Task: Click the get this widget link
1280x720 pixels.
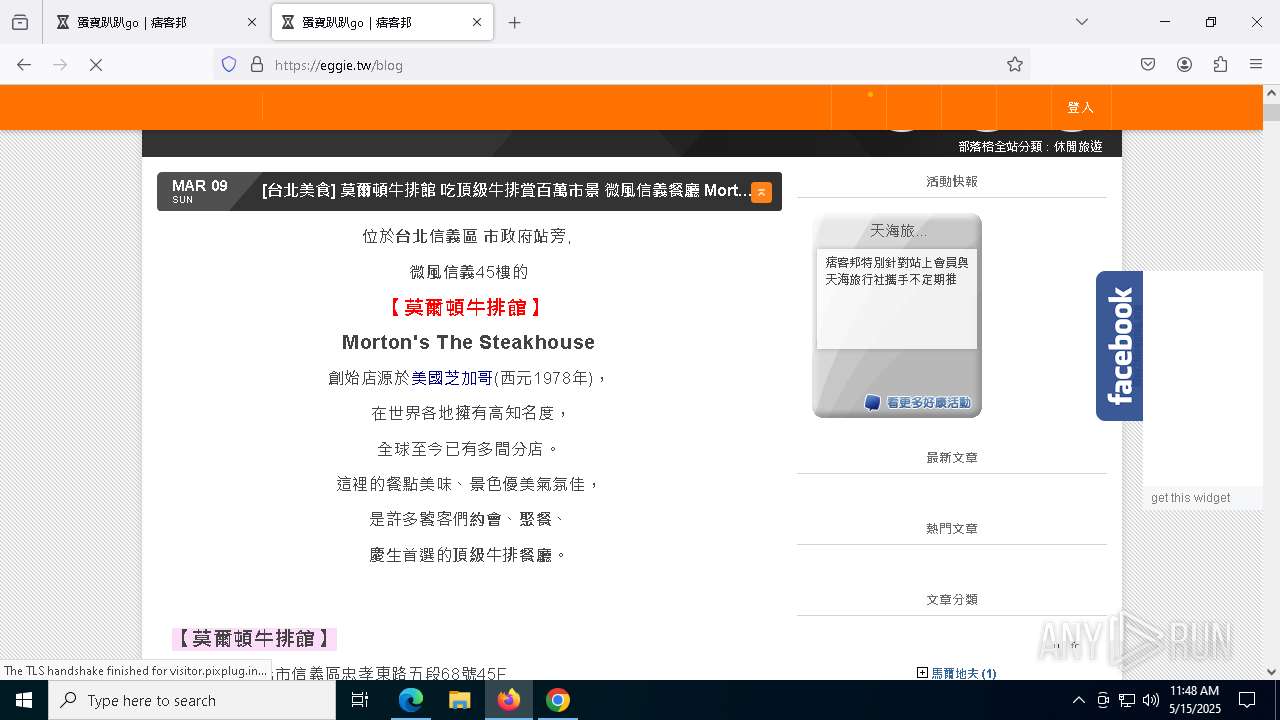Action: (x=1190, y=498)
